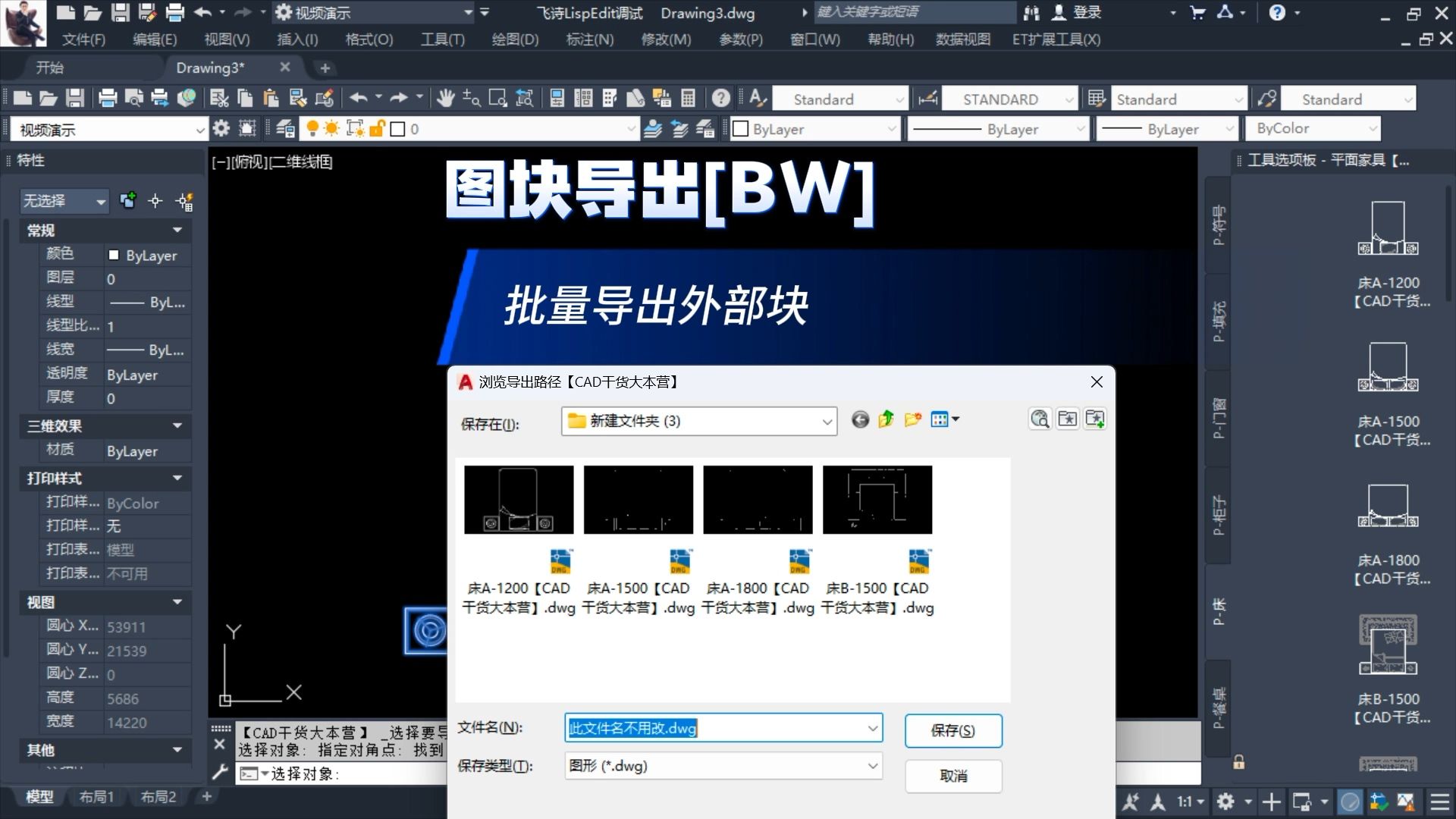The image size is (1456, 819).
Task: Click the Layer Previous icon
Action: (679, 129)
